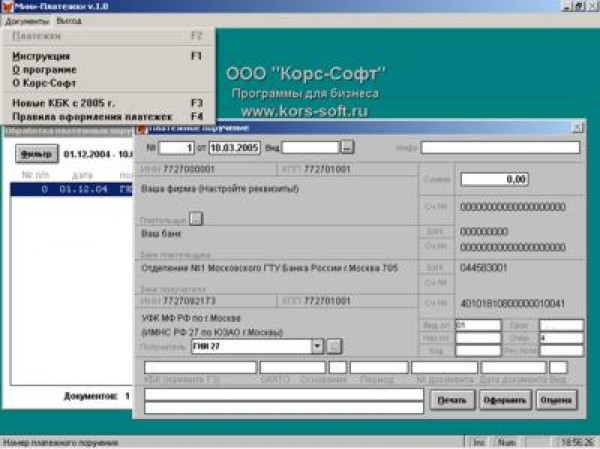Screen dimensions: 600x449
Task: Click the Основание input field
Action: [x=338, y=367]
